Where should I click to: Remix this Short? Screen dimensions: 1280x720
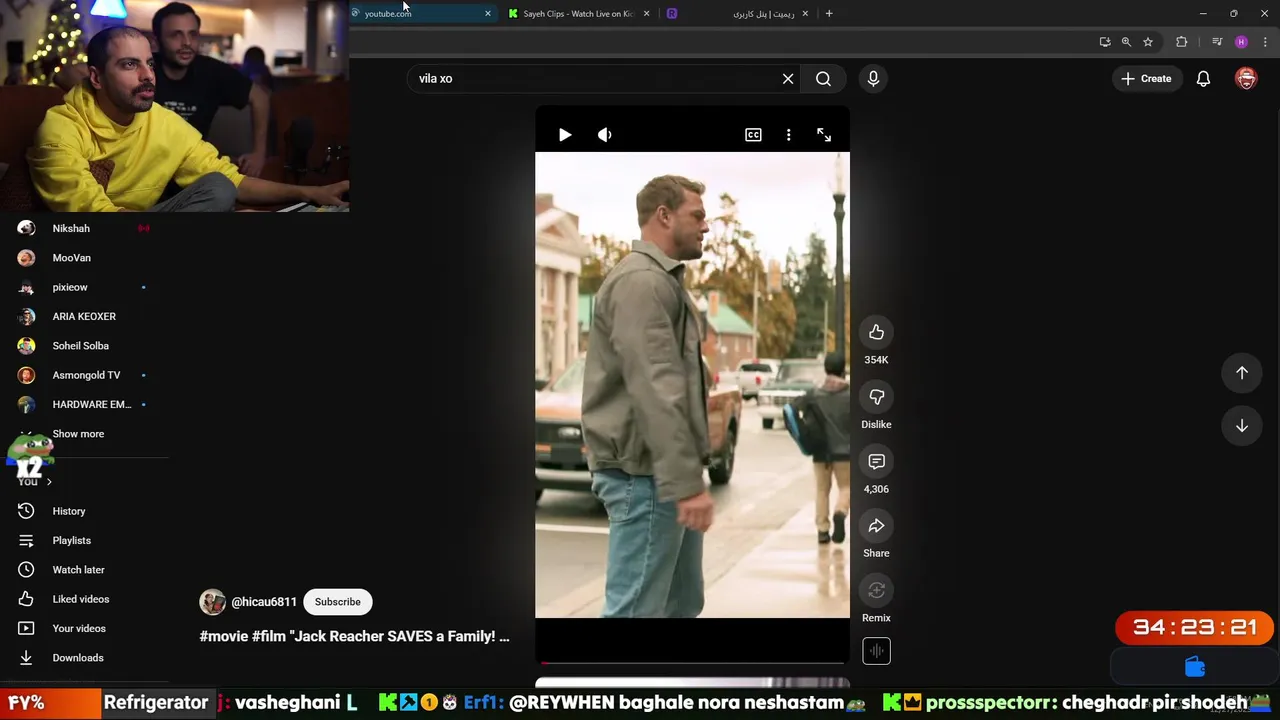[x=876, y=590]
